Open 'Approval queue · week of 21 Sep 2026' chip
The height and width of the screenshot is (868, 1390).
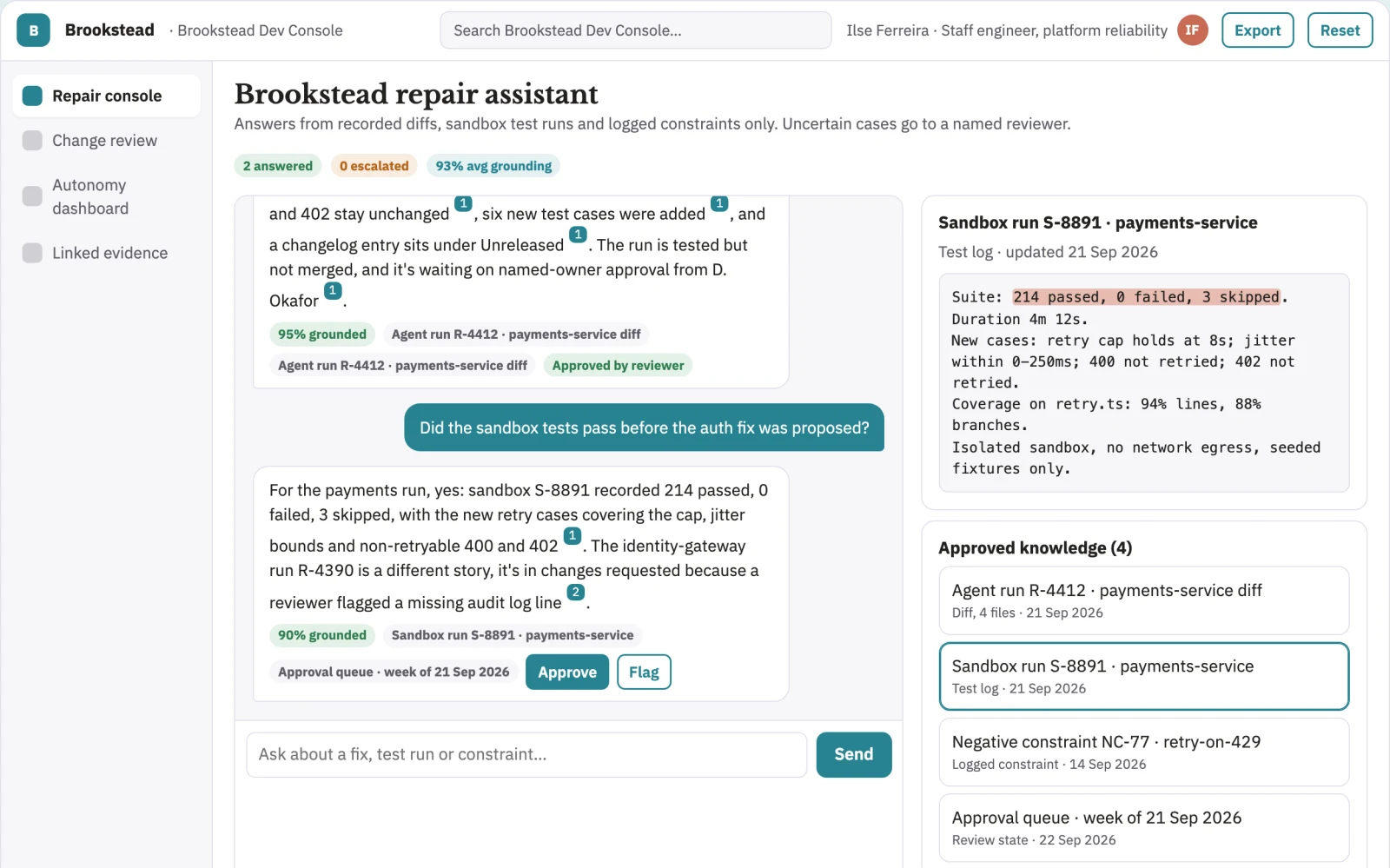pos(394,672)
